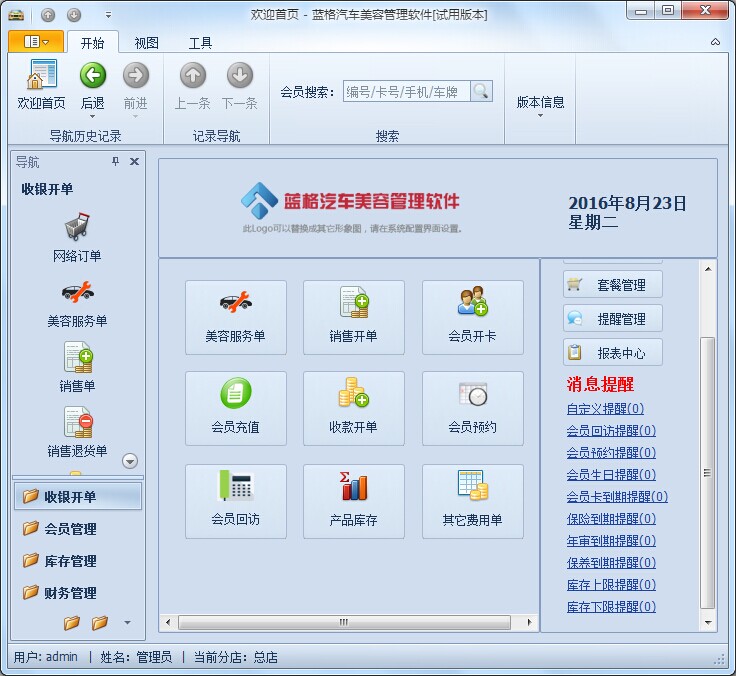Pin the 导航 navigation panel
This screenshot has width=736, height=676.
(x=115, y=162)
